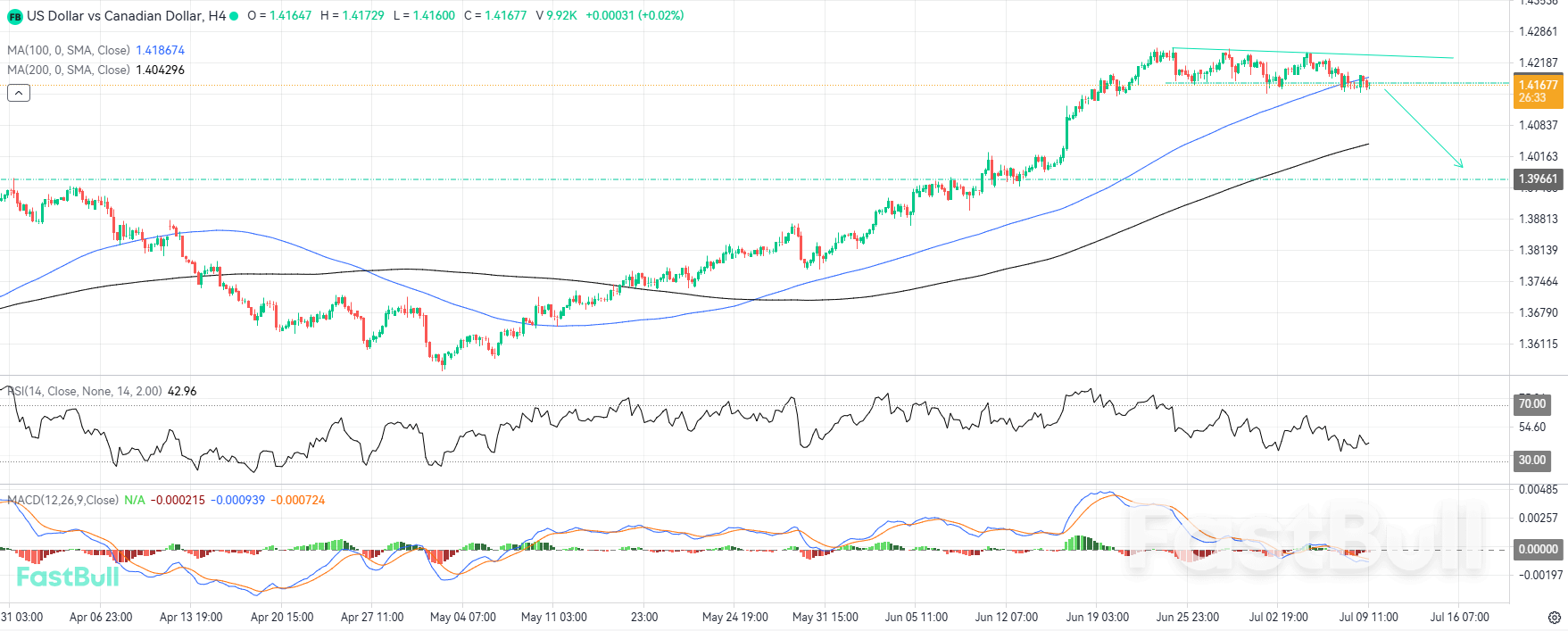Viewport: 1568px width, 631px height.
Task: Click the green market status dot
Action: (x=235, y=16)
